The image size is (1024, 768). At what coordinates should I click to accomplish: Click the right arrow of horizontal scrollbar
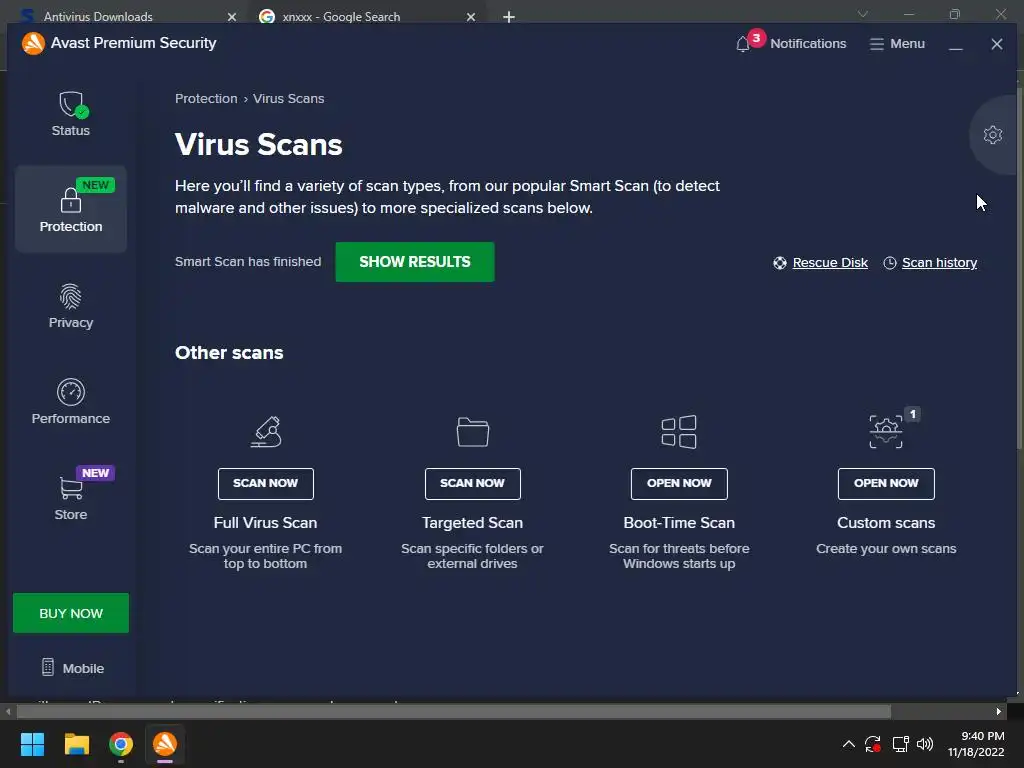999,711
